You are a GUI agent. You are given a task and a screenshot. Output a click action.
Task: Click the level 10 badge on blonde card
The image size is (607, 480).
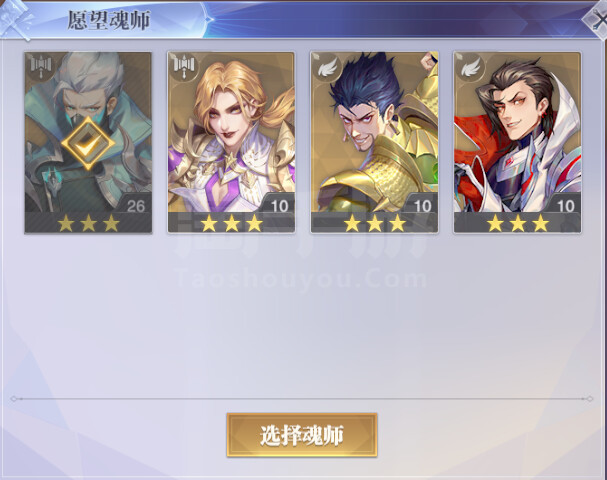coord(279,206)
